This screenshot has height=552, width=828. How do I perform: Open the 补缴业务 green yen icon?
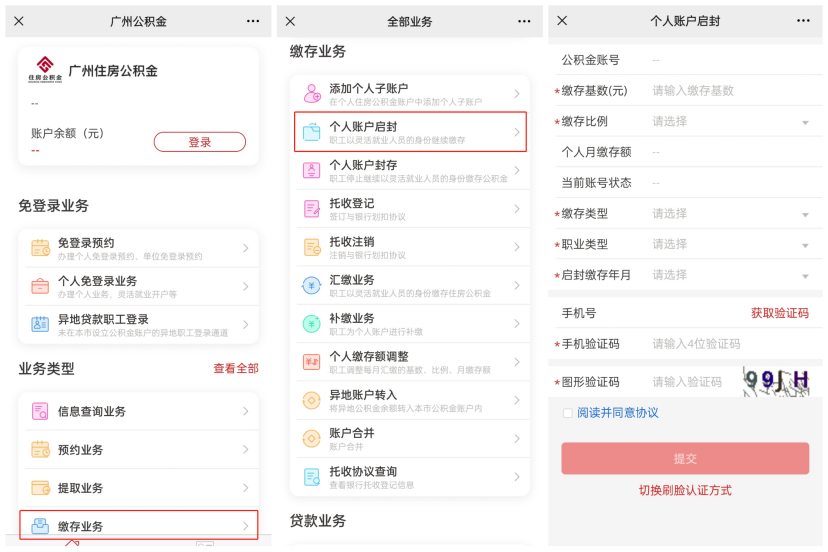coord(312,323)
